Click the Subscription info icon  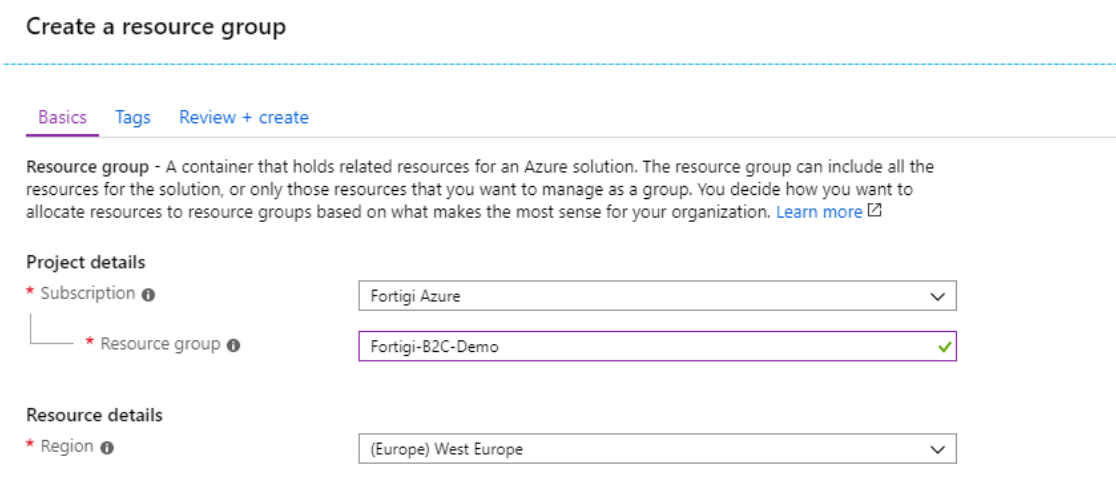148,295
